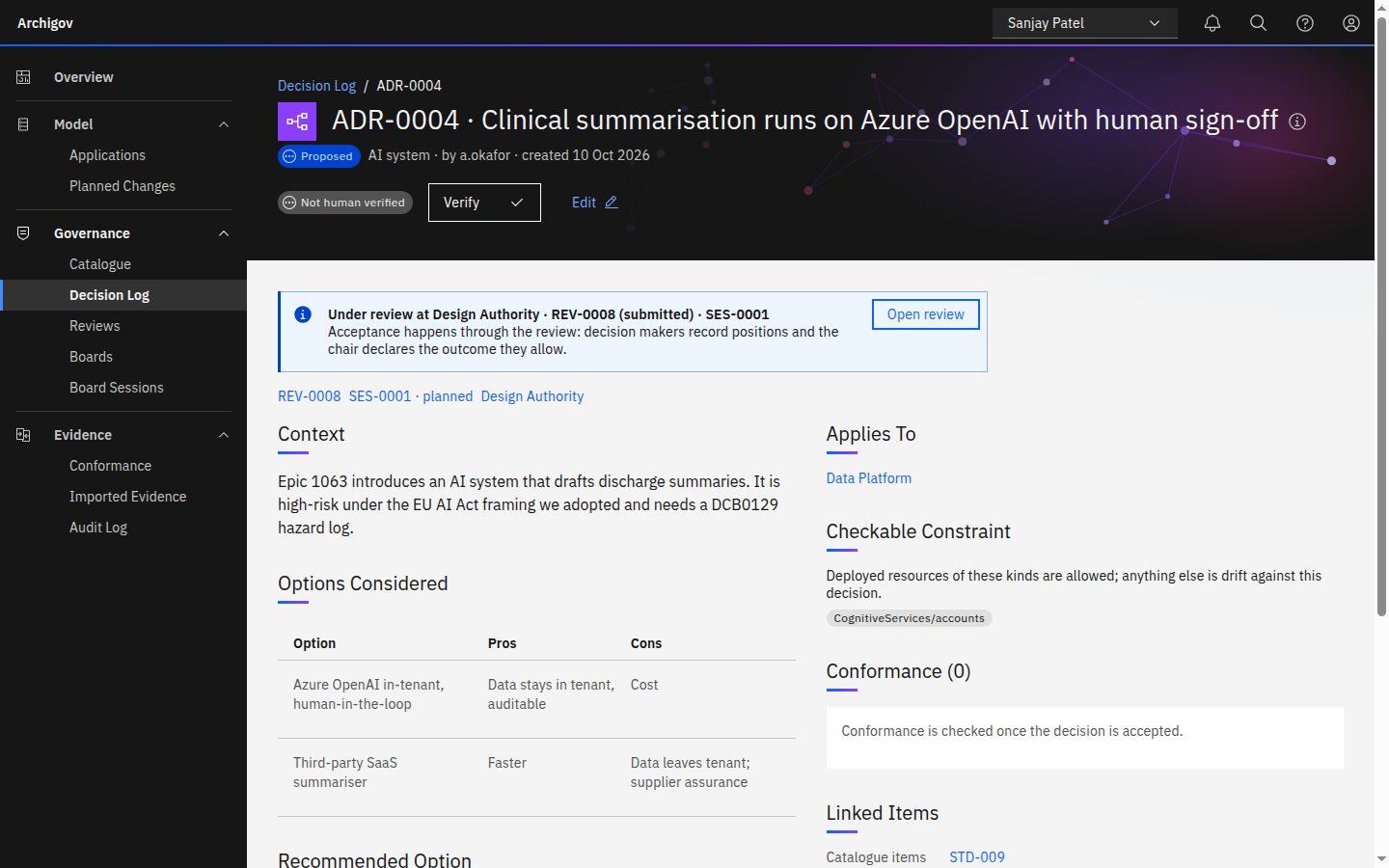The image size is (1389, 868).
Task: Click the vertical page scrollbar
Action: (1381, 318)
